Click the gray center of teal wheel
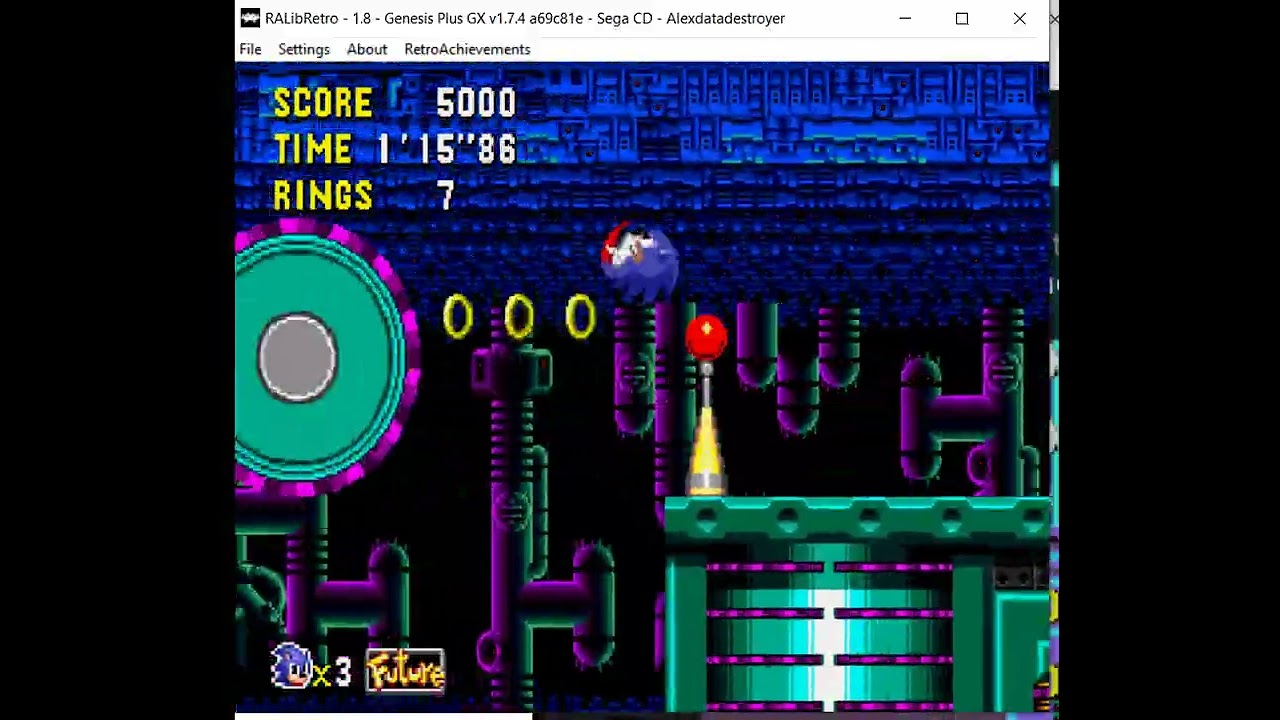The height and width of the screenshot is (720, 1280). 298,358
